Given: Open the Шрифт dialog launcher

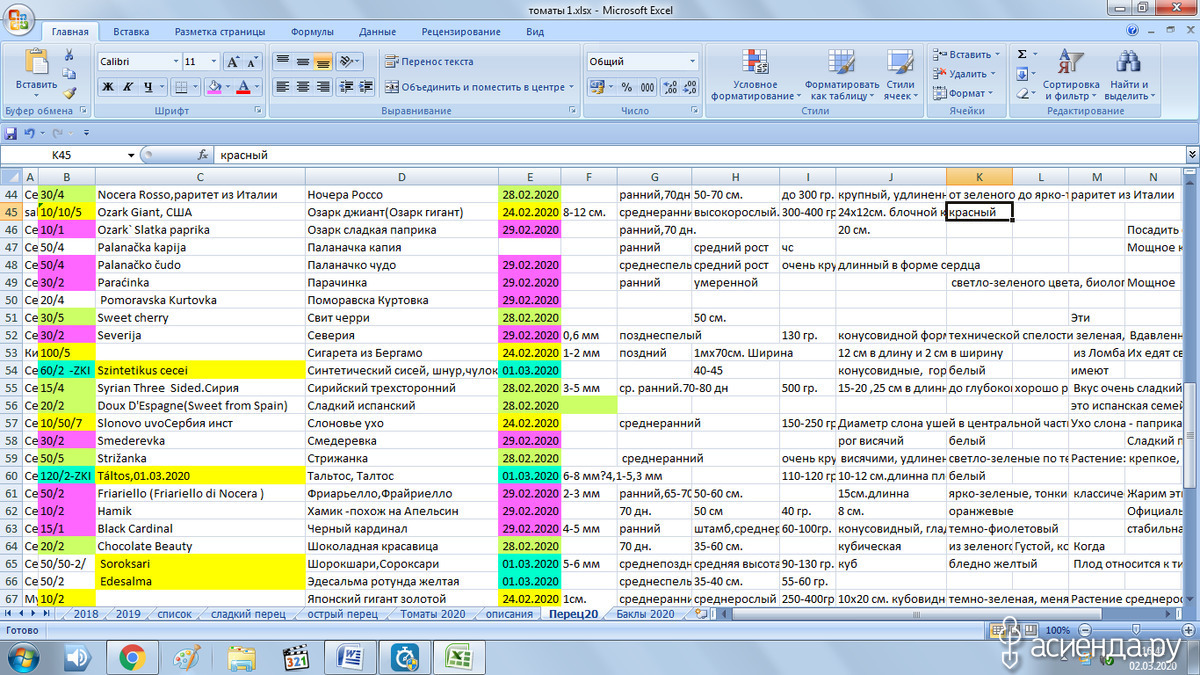Looking at the screenshot, I should pyautogui.click(x=258, y=111).
